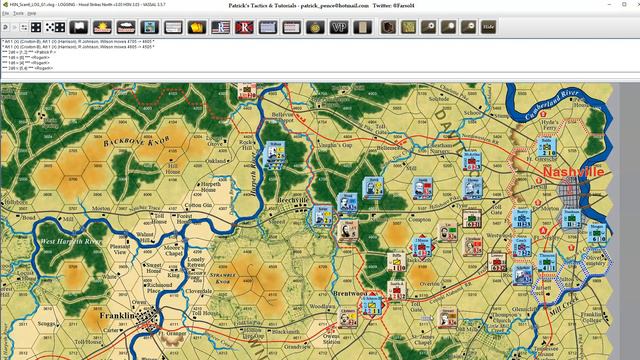This screenshot has width=640, height=360.
Task: Select the highlighted counter at Brentwood
Action: click(x=372, y=306)
